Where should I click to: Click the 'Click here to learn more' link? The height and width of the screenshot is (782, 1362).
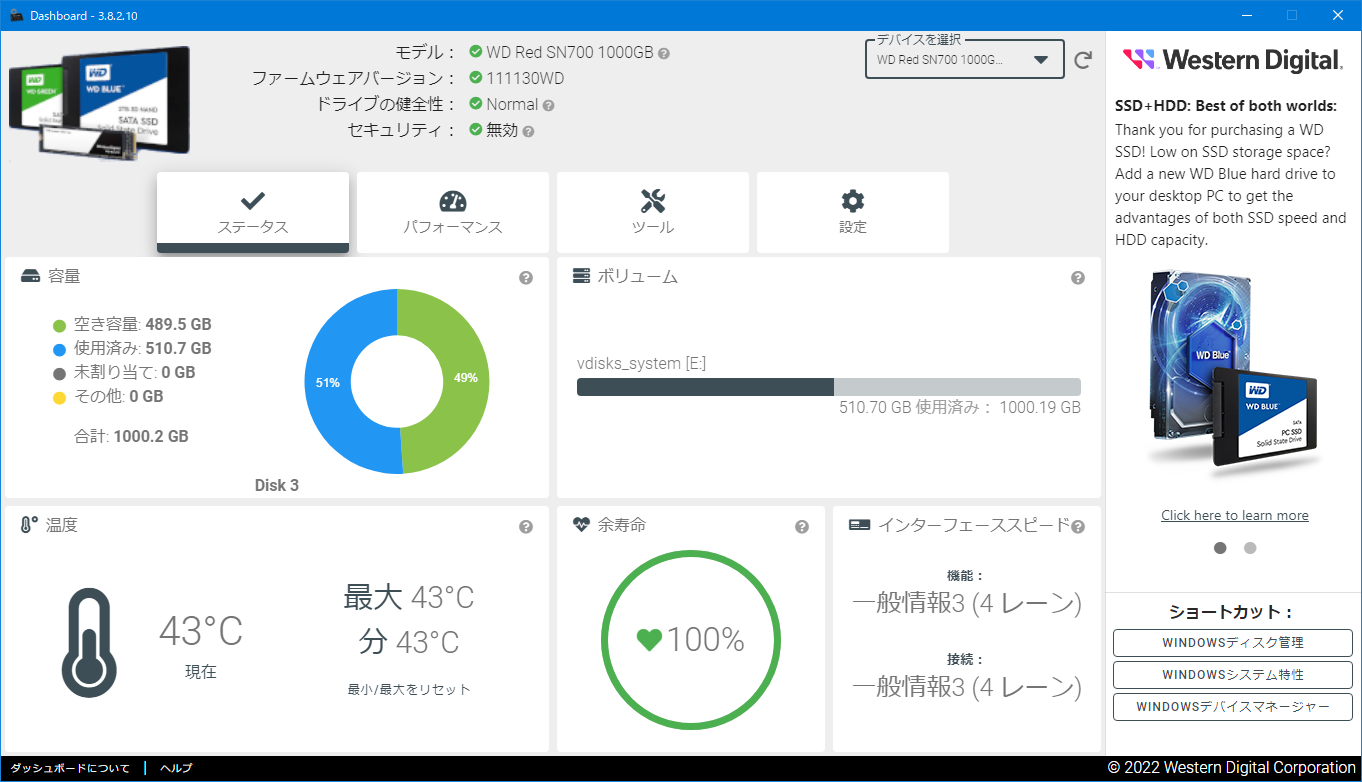1234,515
